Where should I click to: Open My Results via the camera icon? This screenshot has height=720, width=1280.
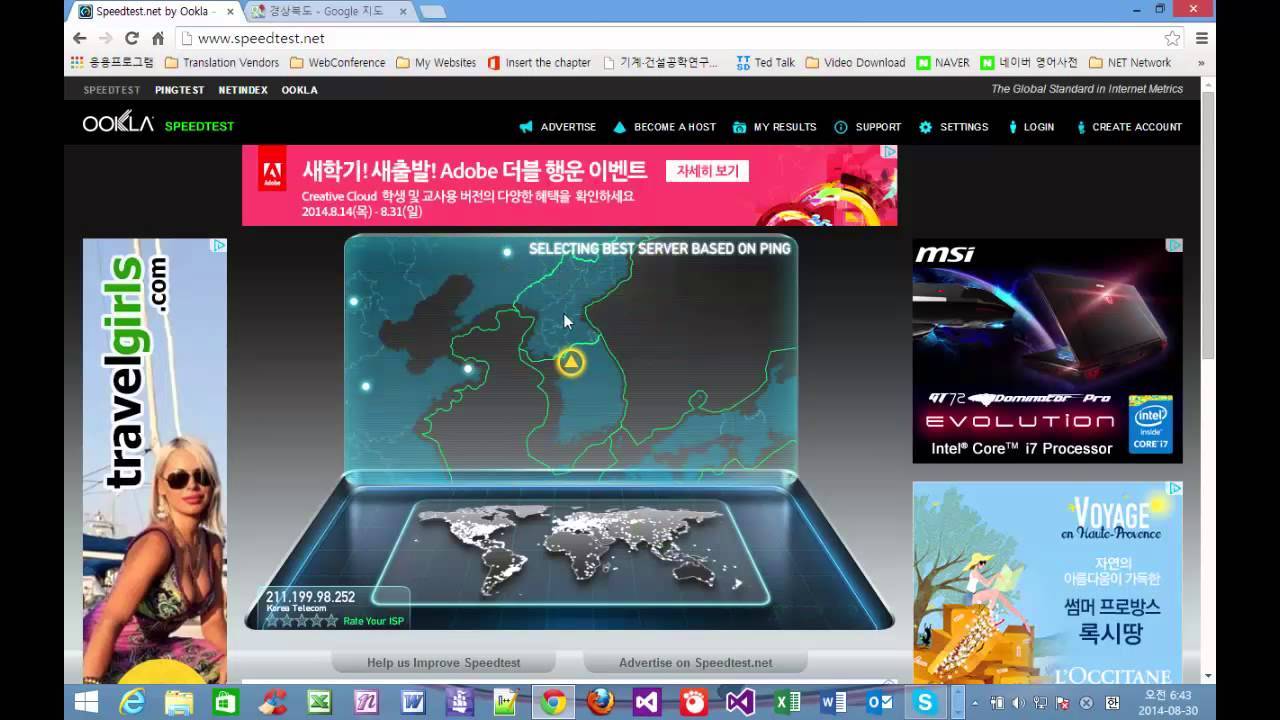pyautogui.click(x=740, y=127)
